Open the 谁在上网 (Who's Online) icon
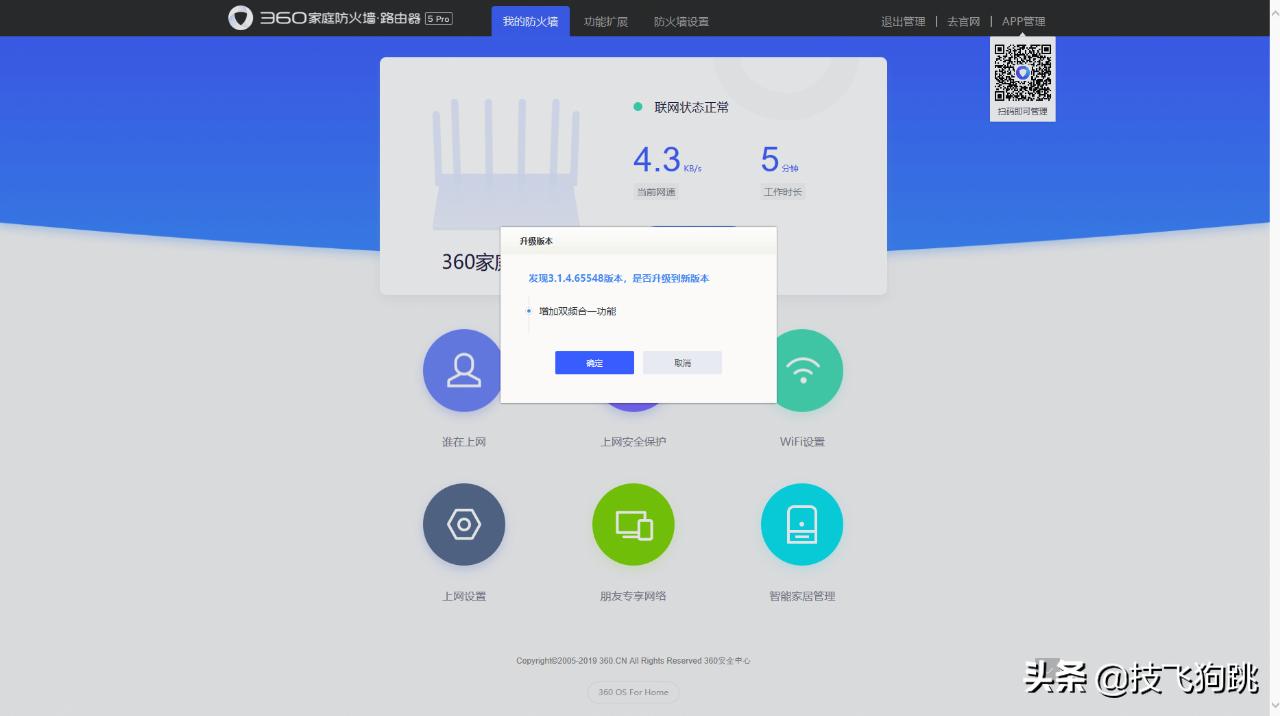This screenshot has width=1280, height=716. point(463,370)
